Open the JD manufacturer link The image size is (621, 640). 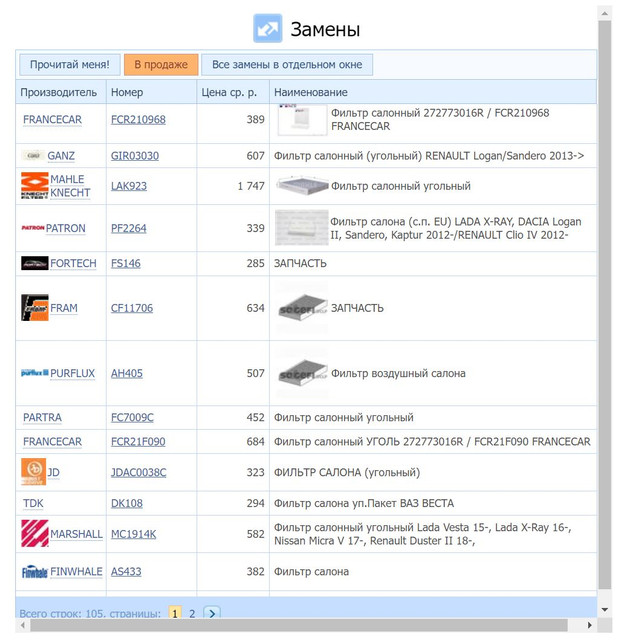pos(53,472)
